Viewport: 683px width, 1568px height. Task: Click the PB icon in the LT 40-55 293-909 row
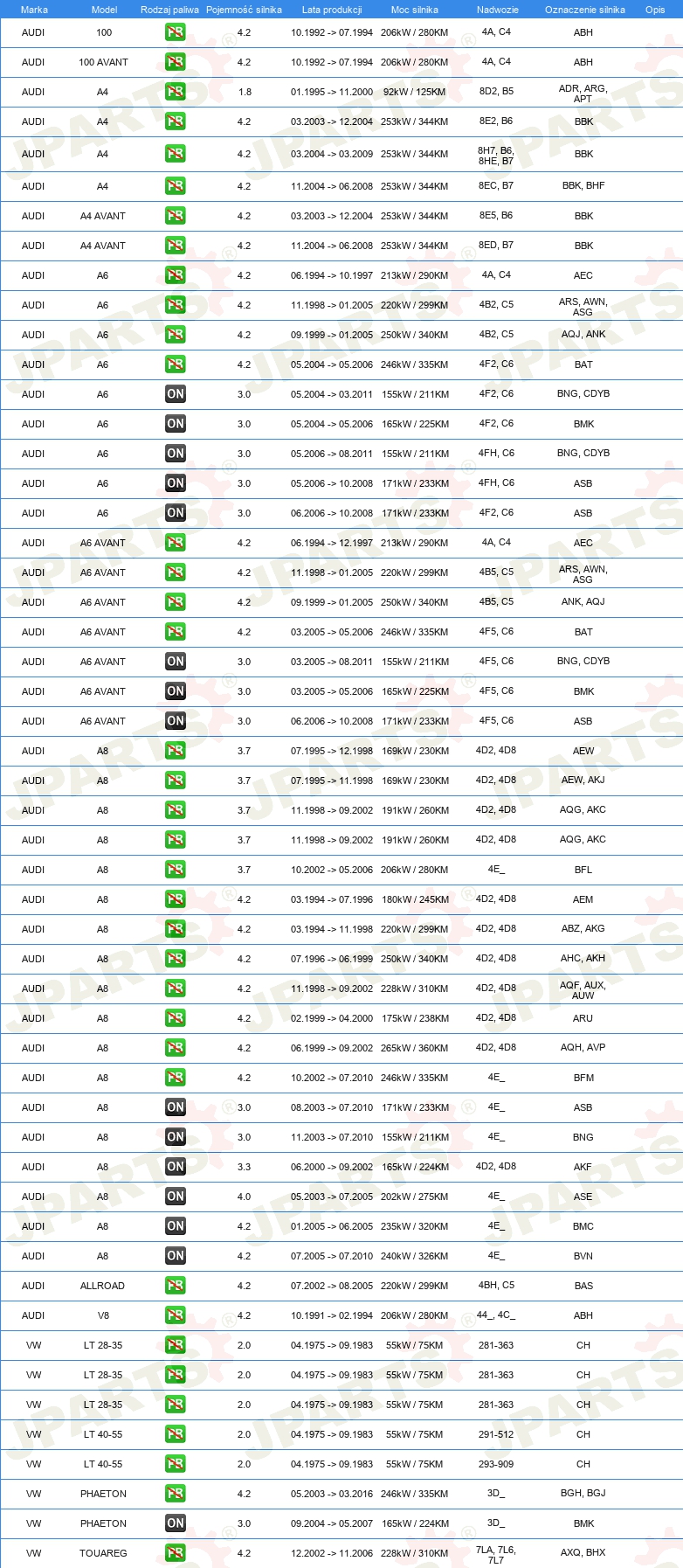point(176,1464)
